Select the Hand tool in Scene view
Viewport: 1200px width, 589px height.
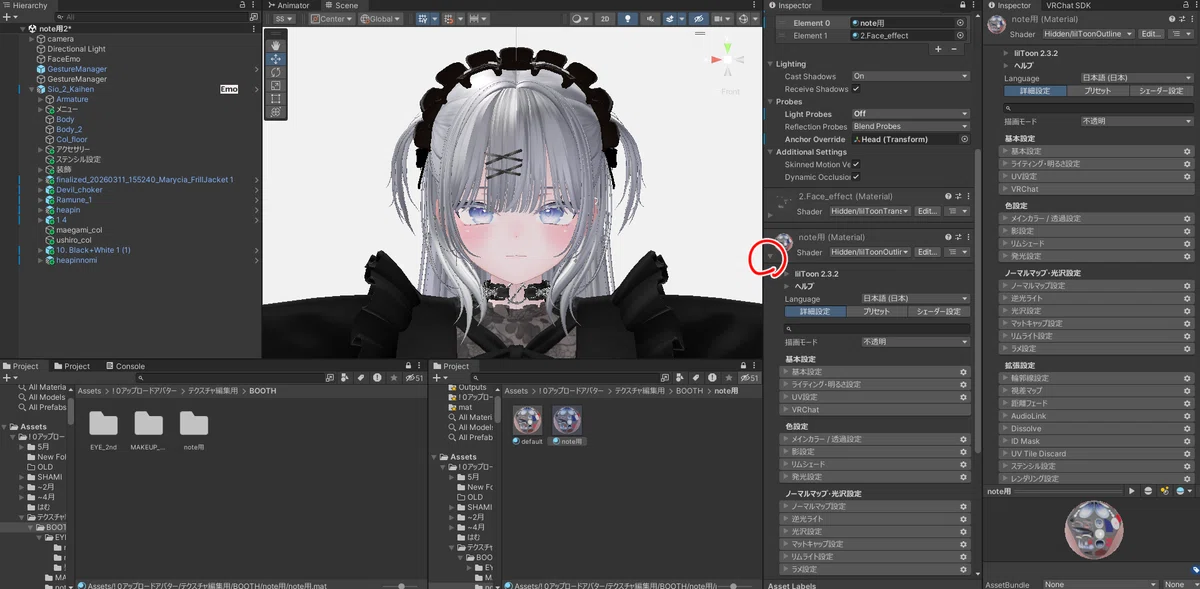click(275, 45)
